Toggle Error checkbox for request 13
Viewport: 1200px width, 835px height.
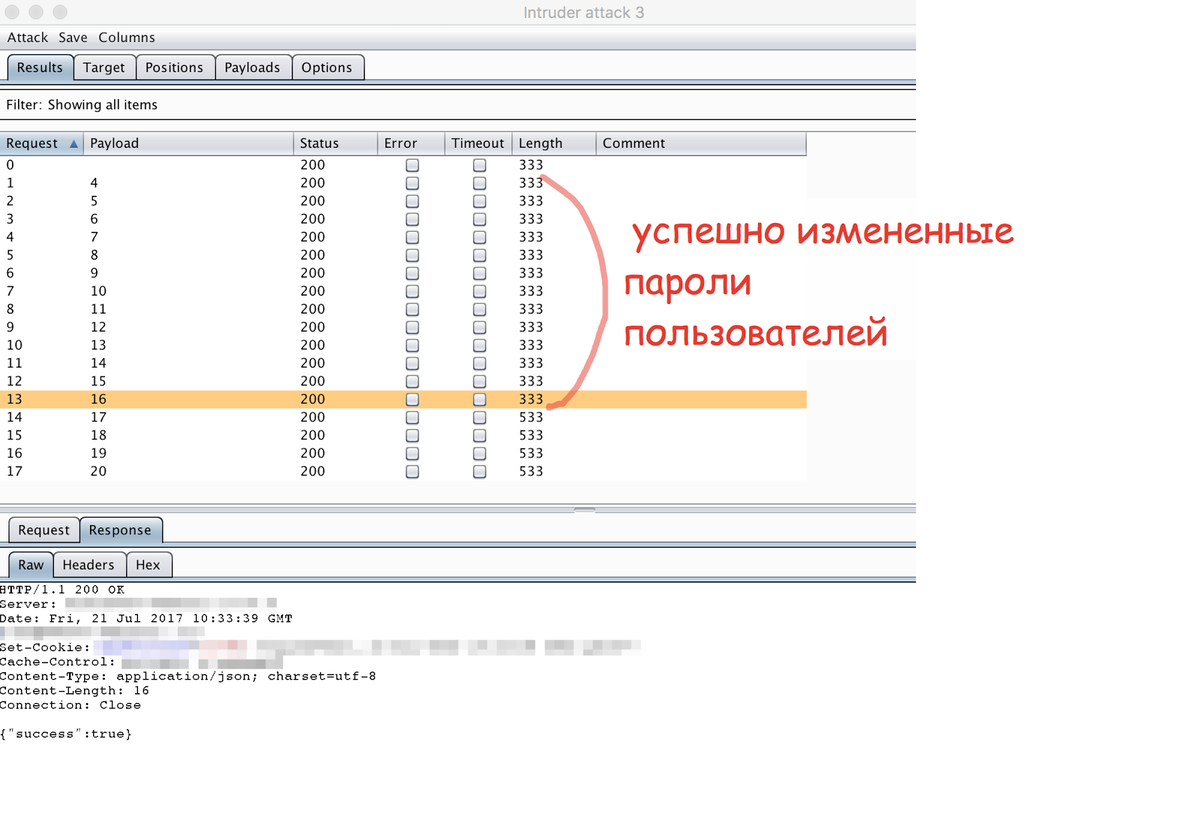412,399
